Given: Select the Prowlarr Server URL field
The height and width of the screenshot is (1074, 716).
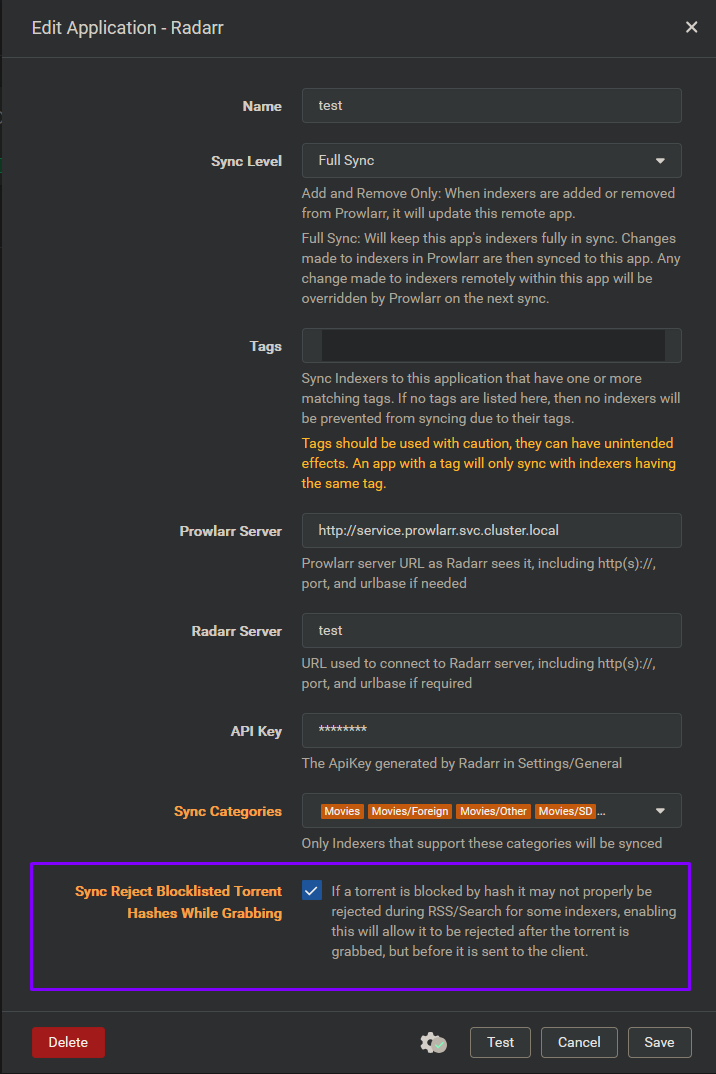Looking at the screenshot, I should [x=491, y=530].
